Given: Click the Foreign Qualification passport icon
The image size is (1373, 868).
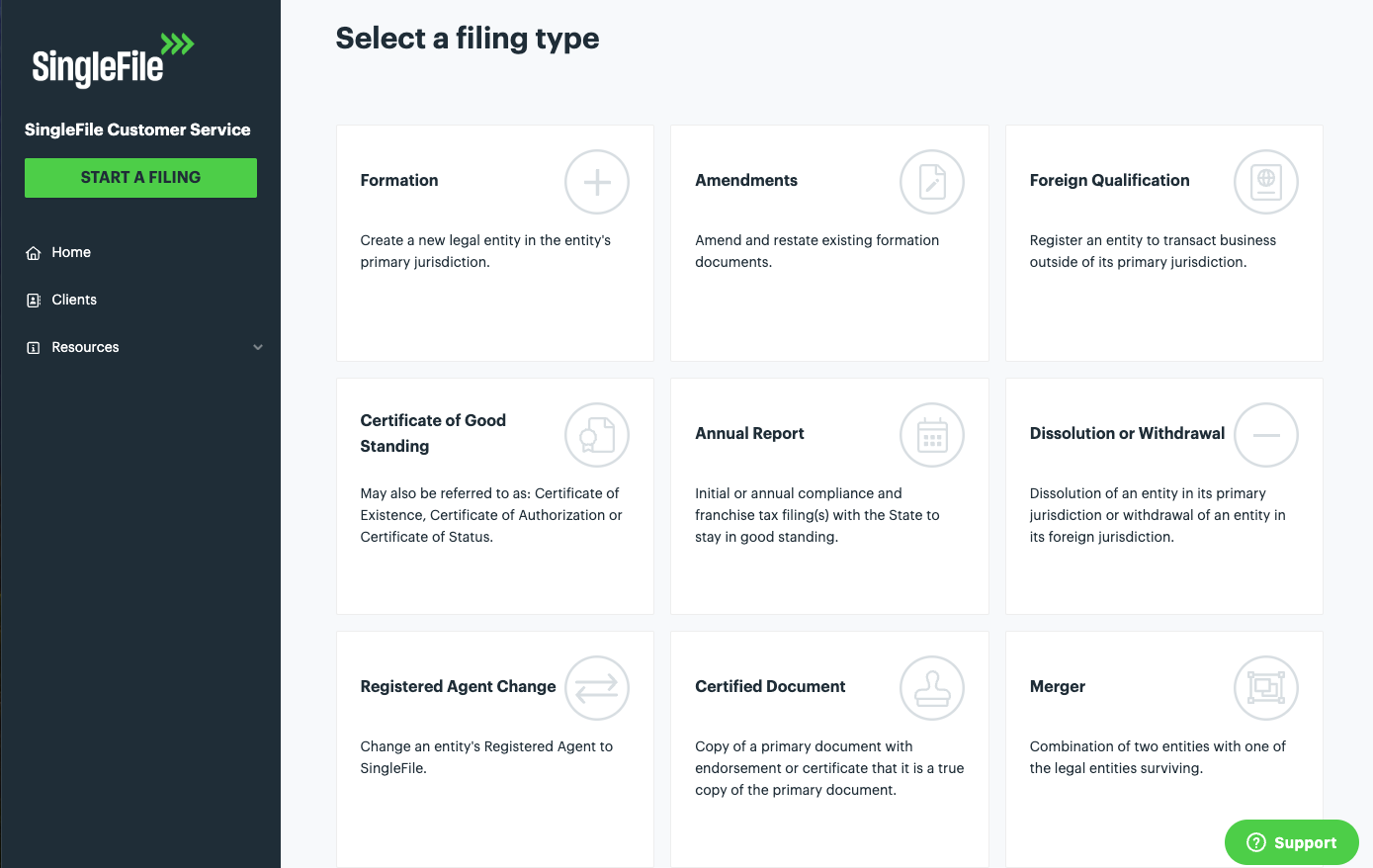Looking at the screenshot, I should [x=1266, y=182].
